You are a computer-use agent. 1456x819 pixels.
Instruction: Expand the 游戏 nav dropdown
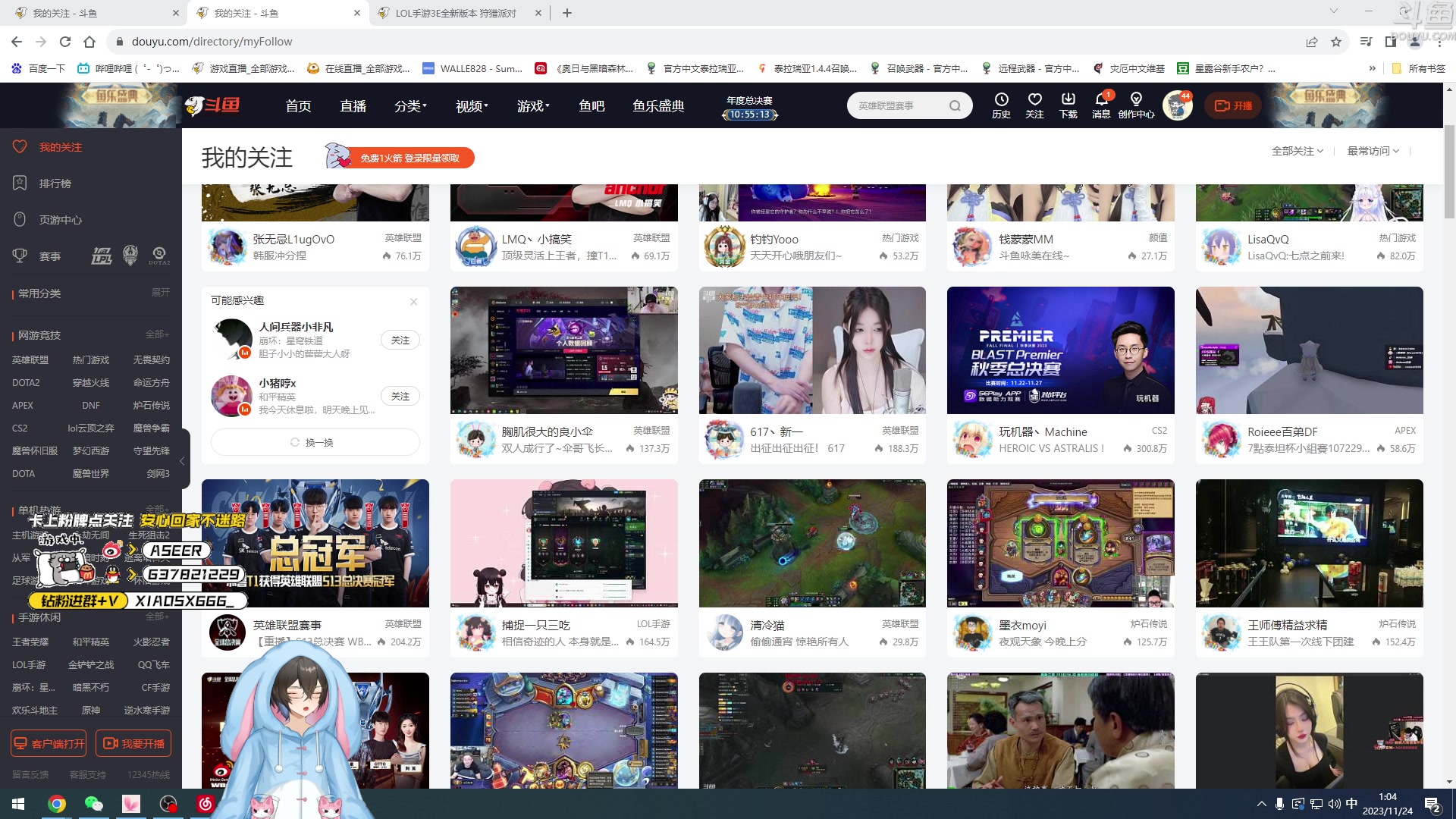533,106
